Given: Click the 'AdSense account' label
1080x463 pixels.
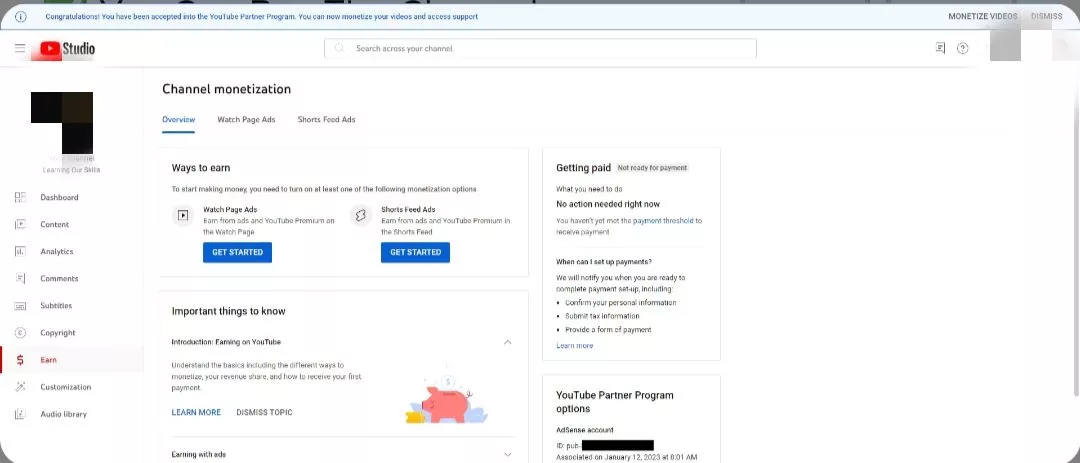Looking at the screenshot, I should pyautogui.click(x=585, y=430).
